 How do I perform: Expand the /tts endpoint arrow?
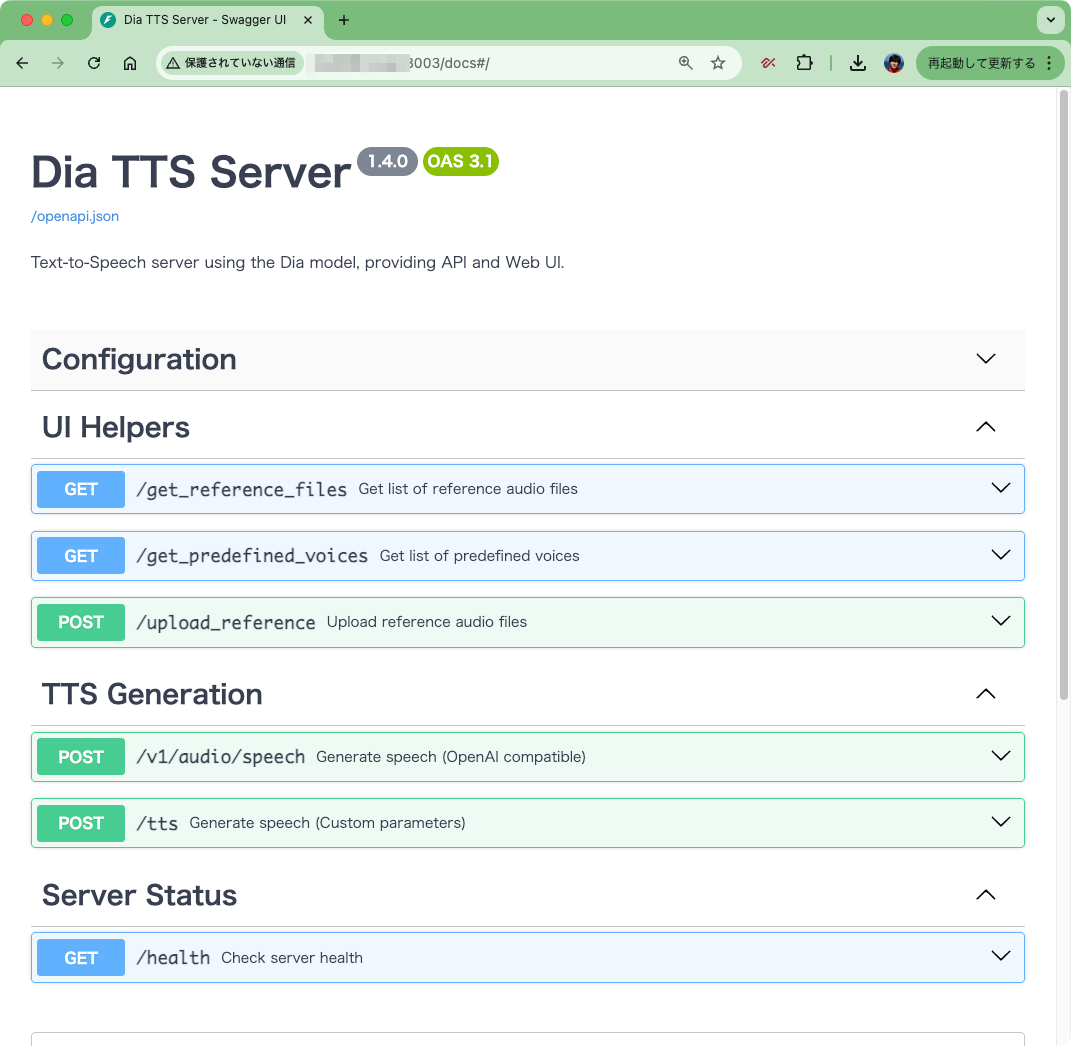1001,822
